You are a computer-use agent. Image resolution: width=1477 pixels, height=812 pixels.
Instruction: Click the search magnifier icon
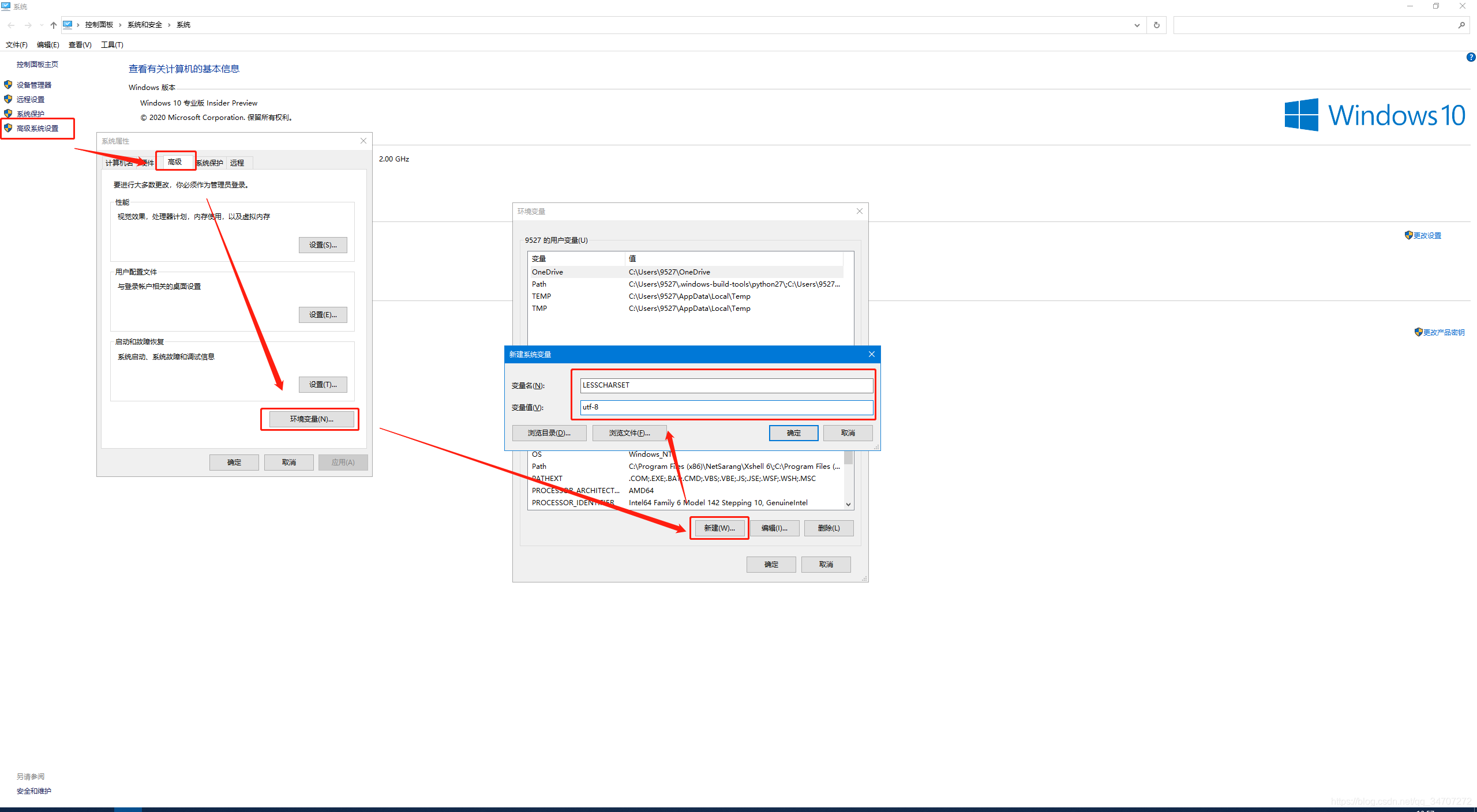point(1461,25)
